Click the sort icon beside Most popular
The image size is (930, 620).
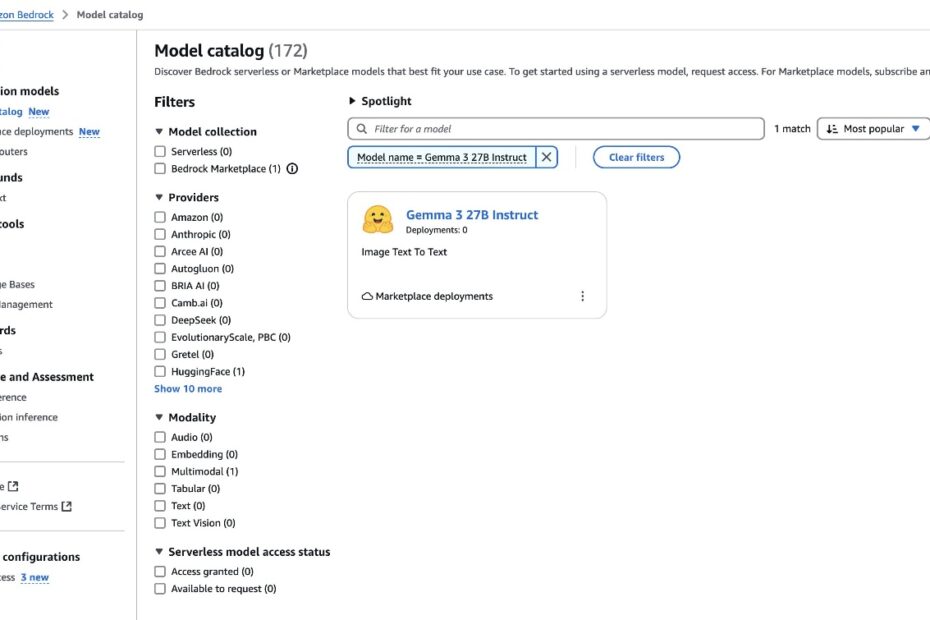click(832, 129)
